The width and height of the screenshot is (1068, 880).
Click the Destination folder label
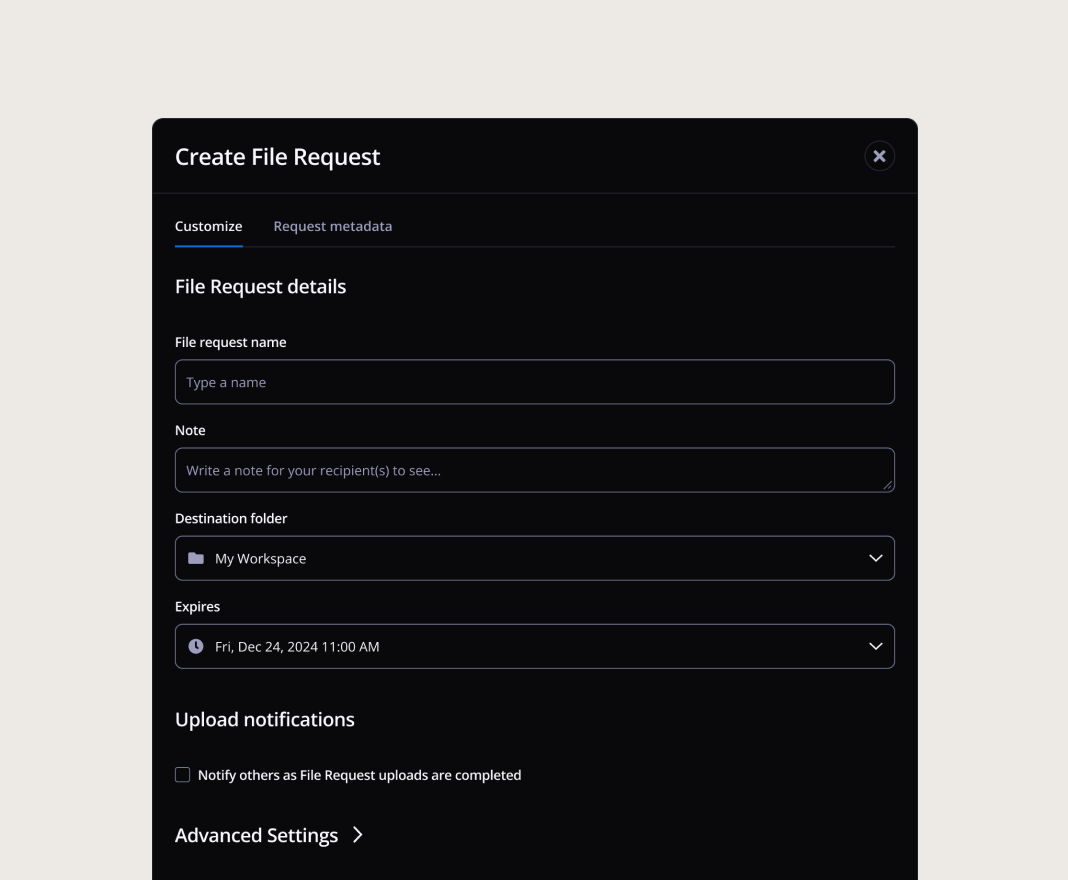coord(231,518)
